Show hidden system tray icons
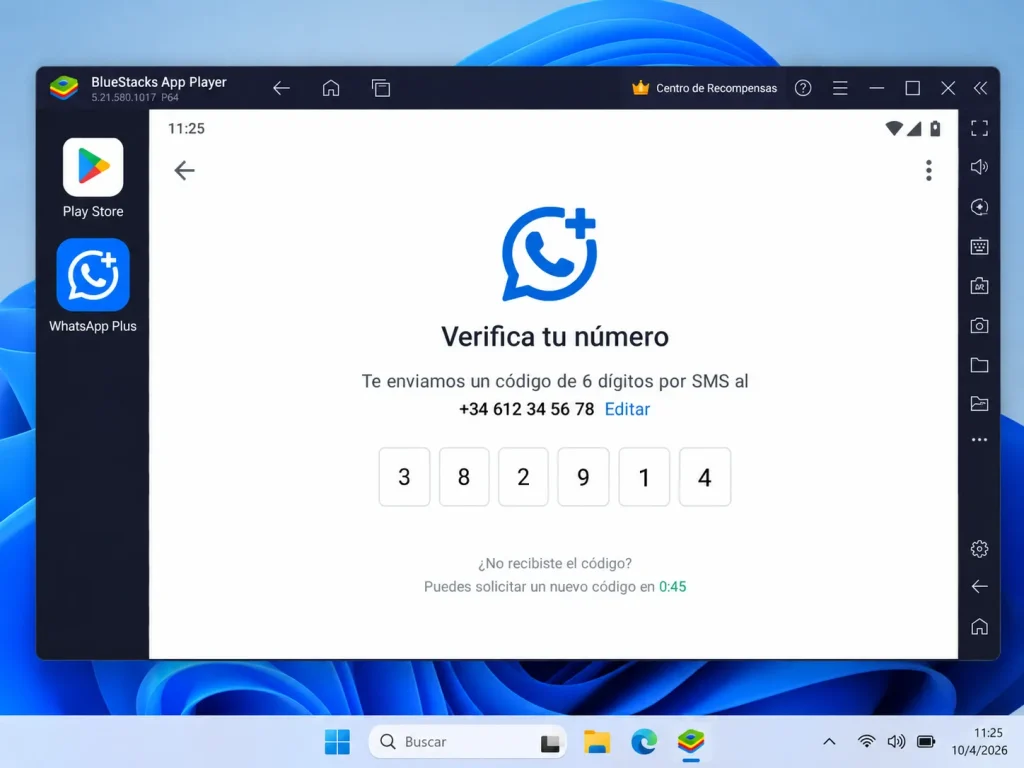Viewport: 1024px width, 768px height. (829, 741)
